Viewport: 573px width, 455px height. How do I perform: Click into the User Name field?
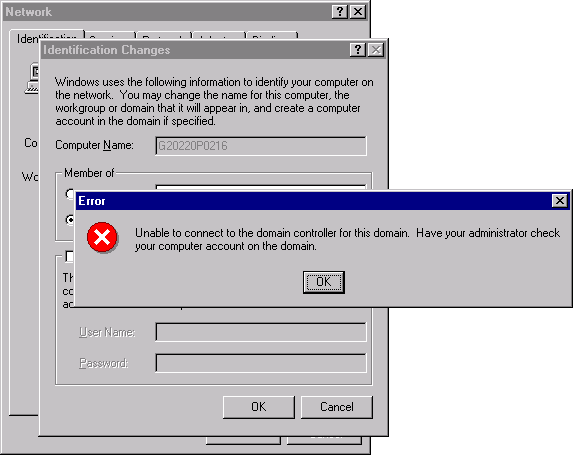pos(261,332)
